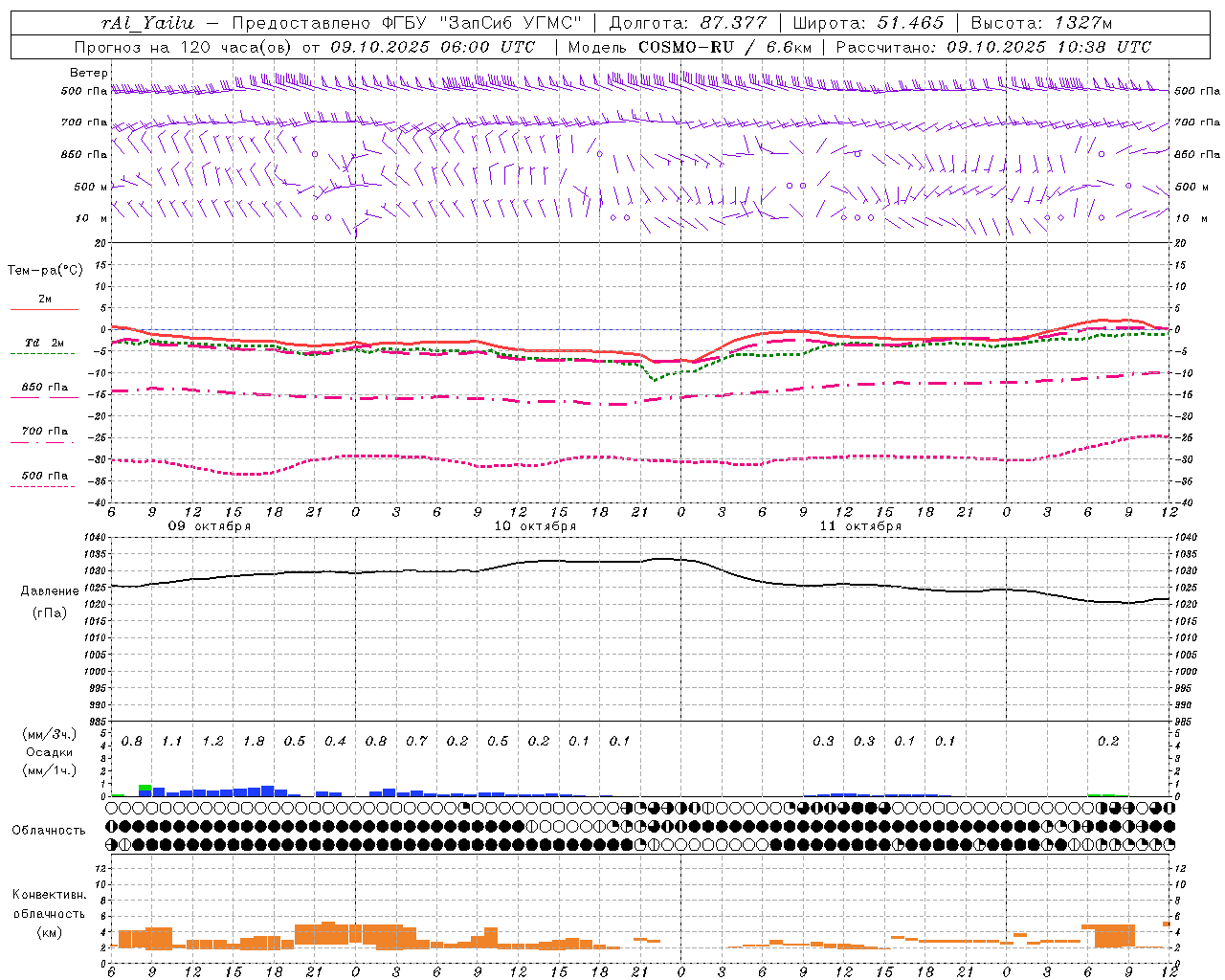Click the Давление panel label
The image size is (1225, 980).
tap(50, 591)
